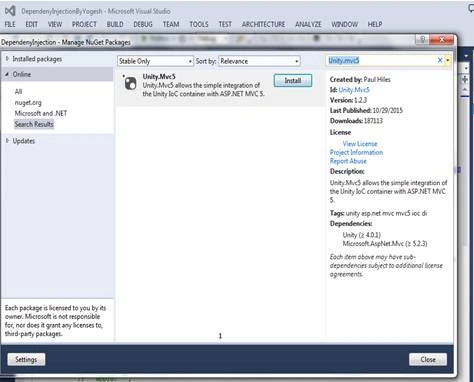Close the Manage NuGet Packages dialog

pyautogui.click(x=442, y=40)
